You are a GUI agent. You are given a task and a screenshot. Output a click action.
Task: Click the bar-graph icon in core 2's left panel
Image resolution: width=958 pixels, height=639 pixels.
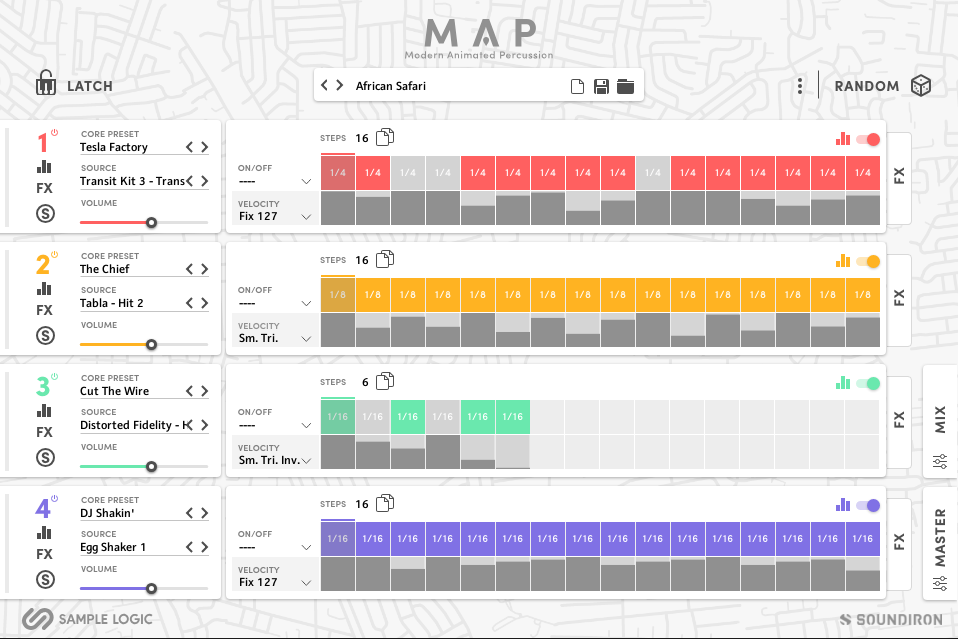tap(44, 289)
